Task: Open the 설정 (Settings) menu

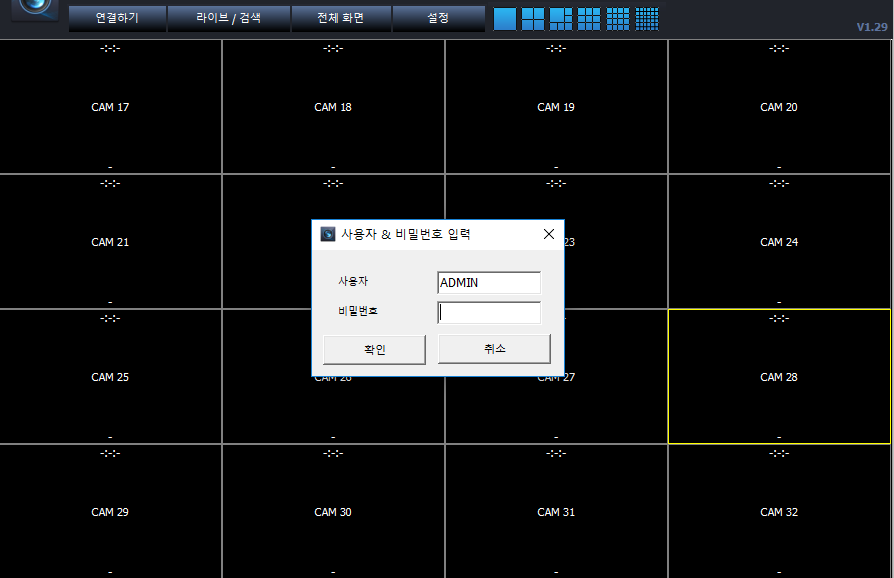Action: (438, 18)
